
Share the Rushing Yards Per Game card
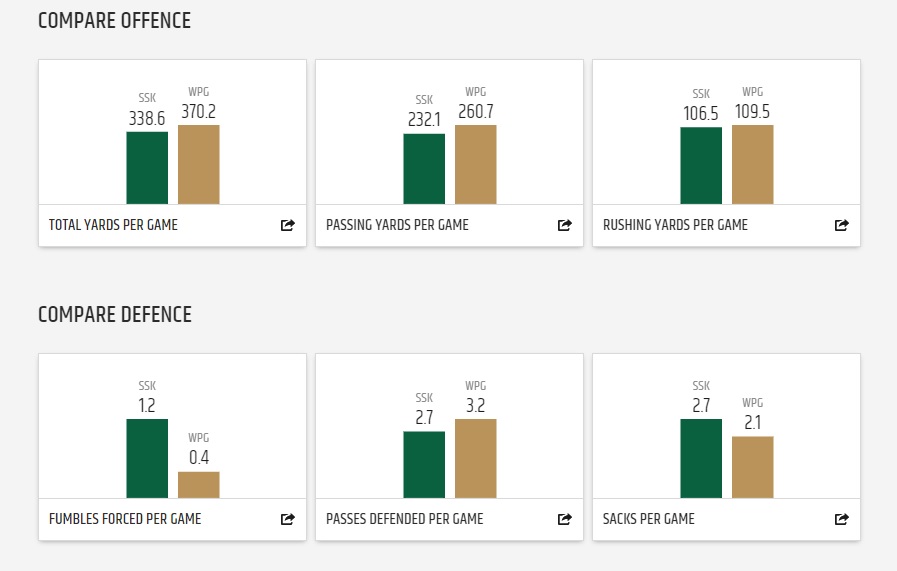coord(842,225)
